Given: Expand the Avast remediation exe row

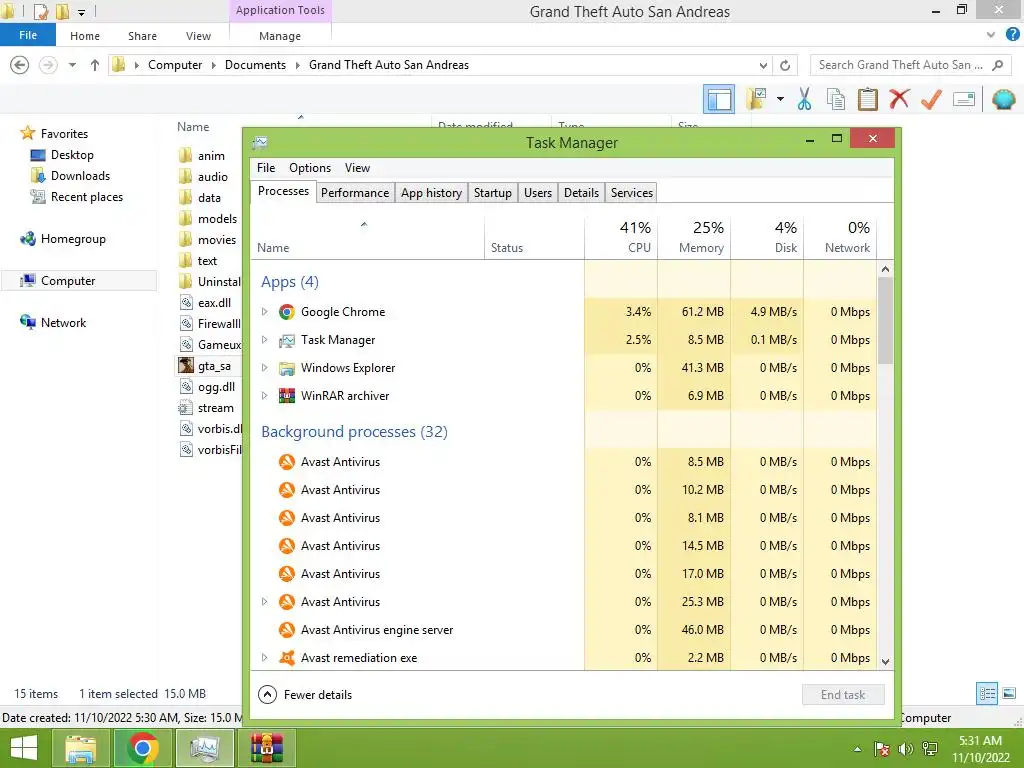Looking at the screenshot, I should 264,658.
